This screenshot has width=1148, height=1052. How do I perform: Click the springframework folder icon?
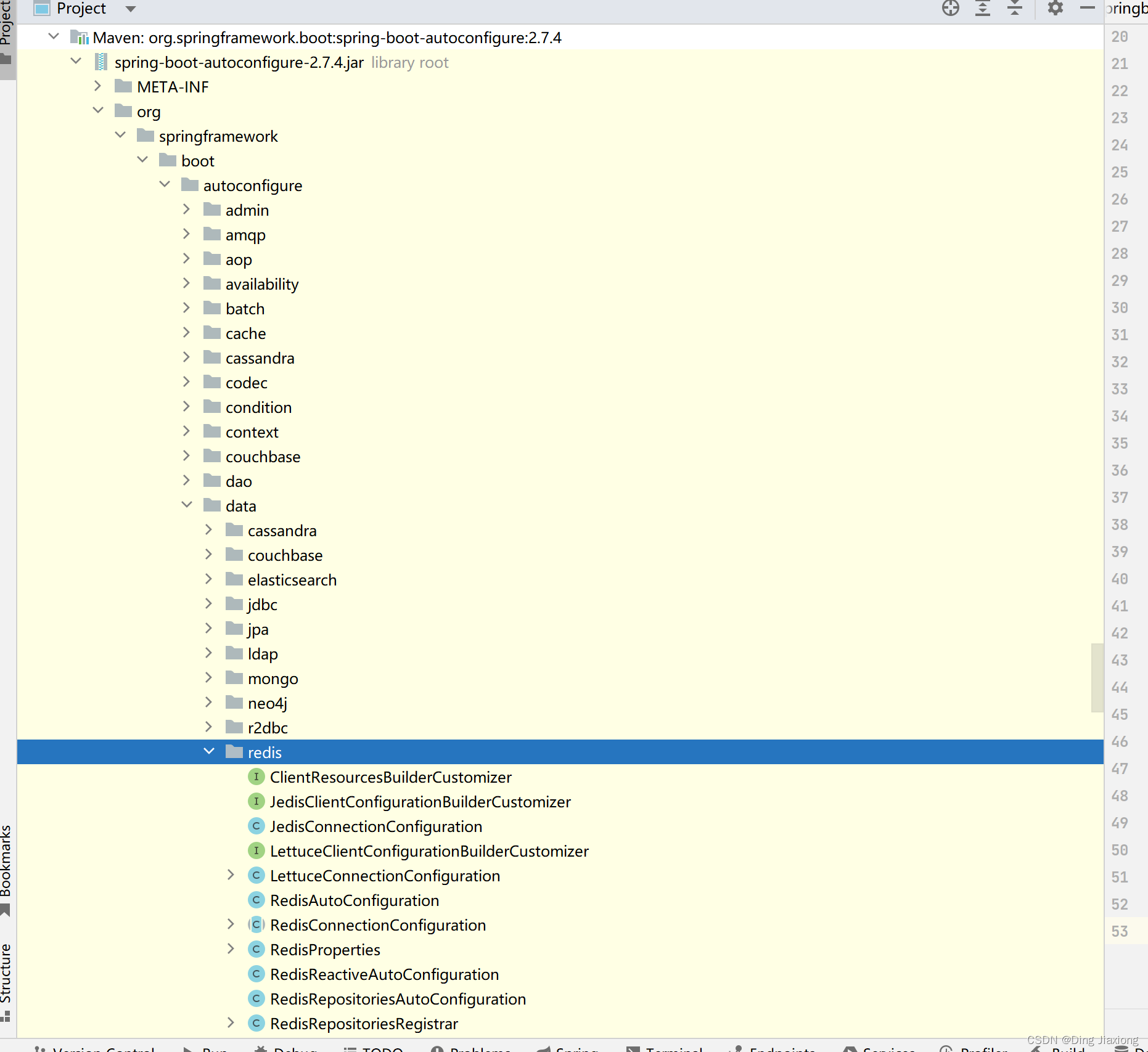[x=146, y=136]
